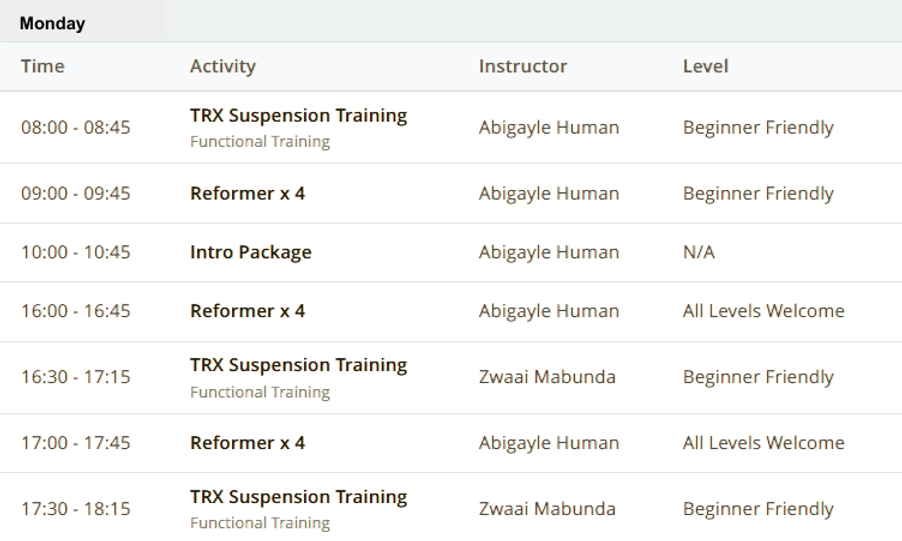Screen dimensions: 902x541
Task: Click the 10:00 - 10:45 time slot
Action: click(76, 252)
